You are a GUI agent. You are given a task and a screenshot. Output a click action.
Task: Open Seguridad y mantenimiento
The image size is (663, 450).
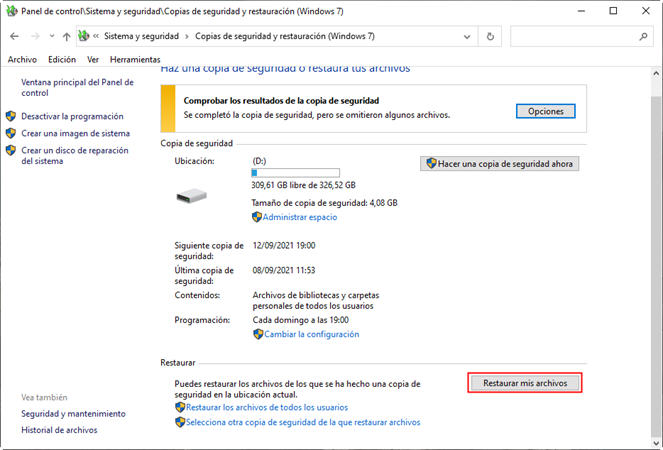(73, 414)
